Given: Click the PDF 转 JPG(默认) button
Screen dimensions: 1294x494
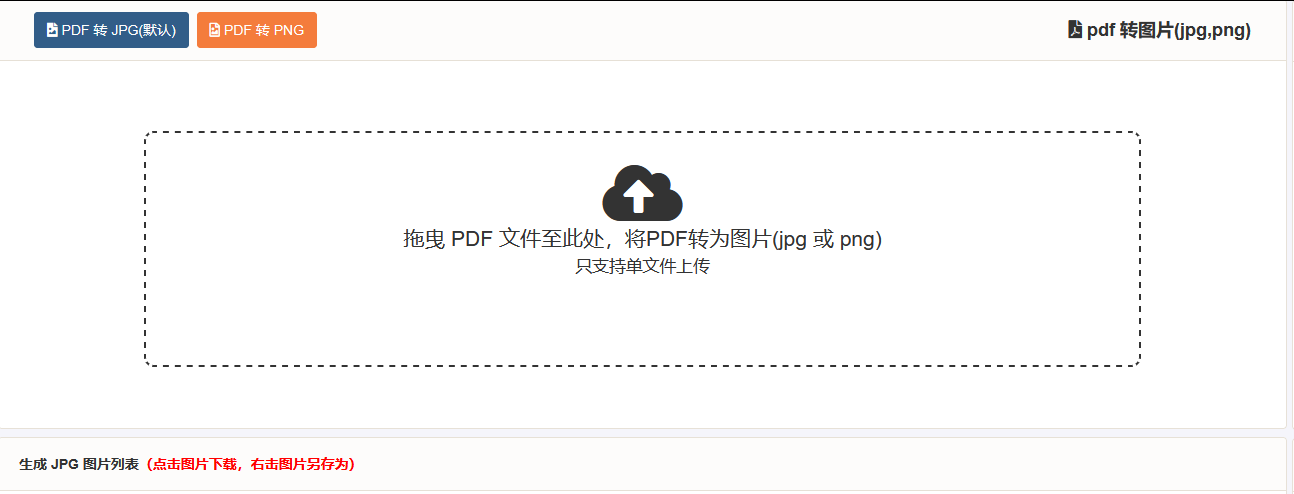Looking at the screenshot, I should tap(111, 30).
